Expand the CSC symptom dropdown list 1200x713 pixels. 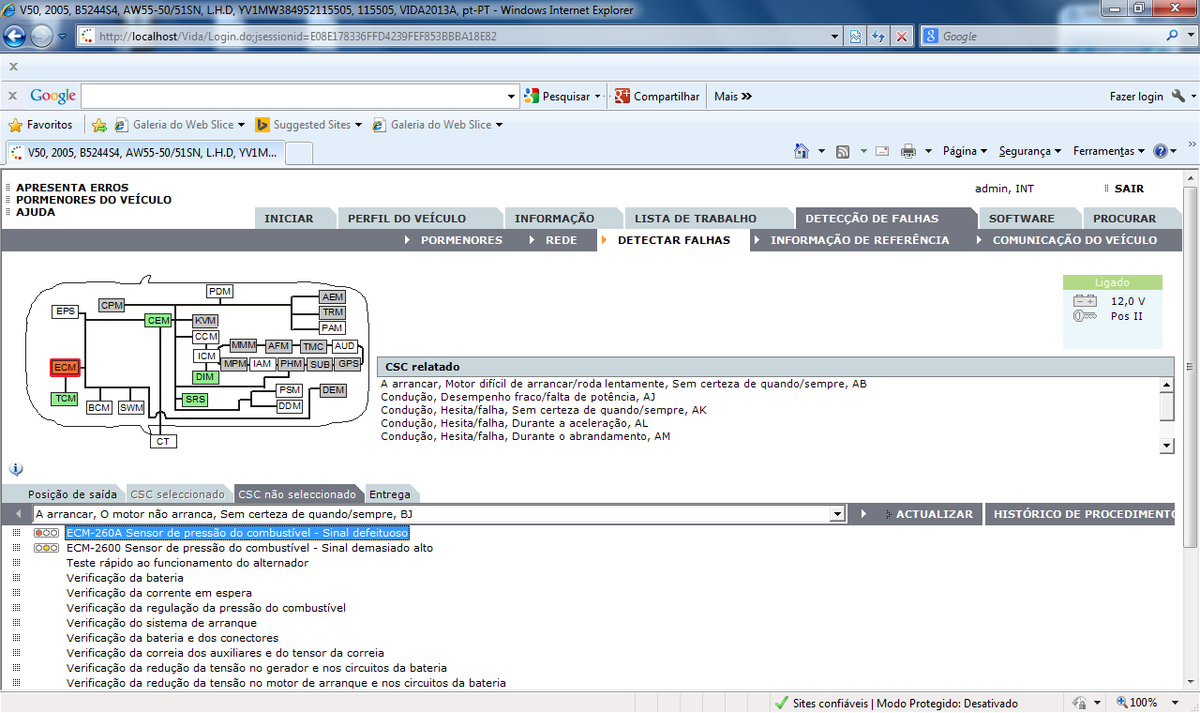point(838,514)
